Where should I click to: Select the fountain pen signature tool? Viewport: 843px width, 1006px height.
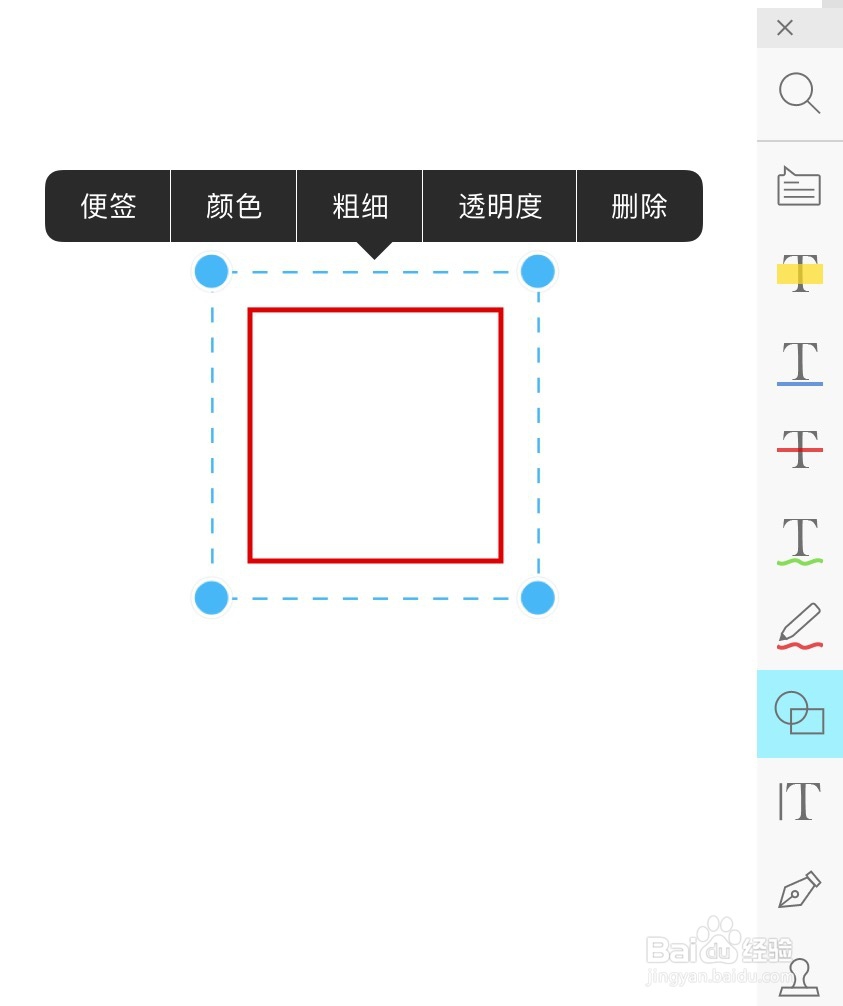coord(799,889)
